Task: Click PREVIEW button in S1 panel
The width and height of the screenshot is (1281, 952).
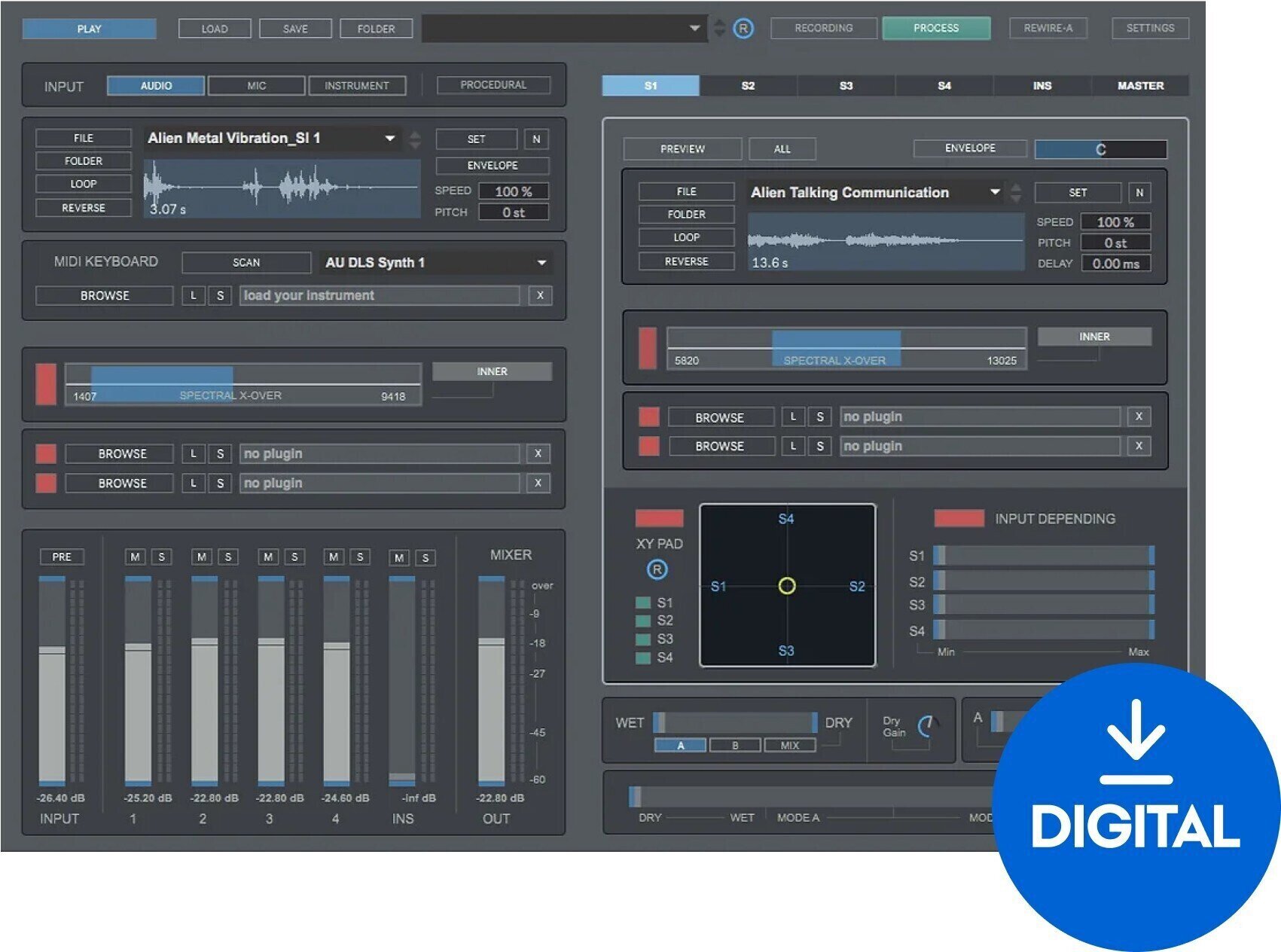Action: point(682,149)
